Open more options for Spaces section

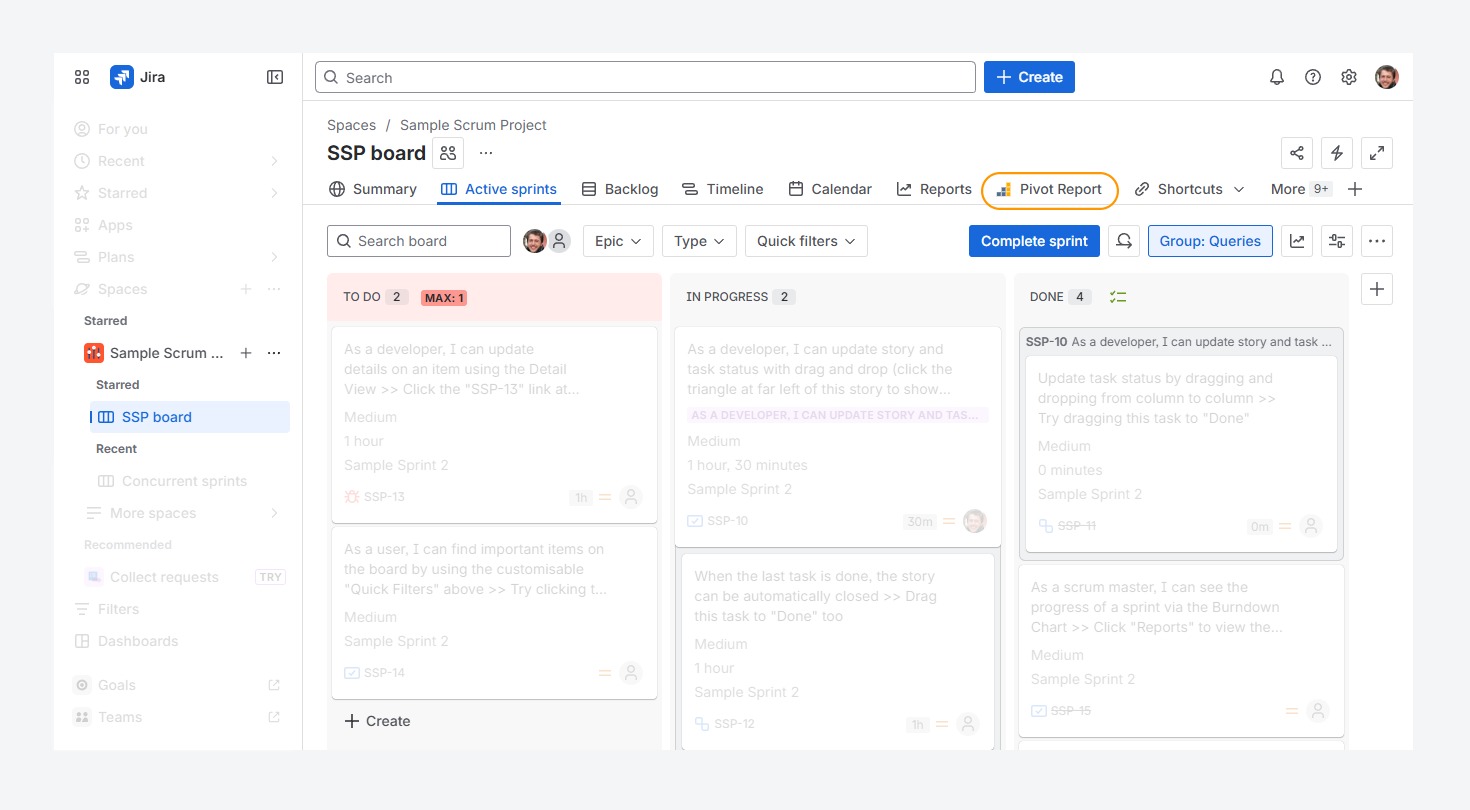pos(274,289)
